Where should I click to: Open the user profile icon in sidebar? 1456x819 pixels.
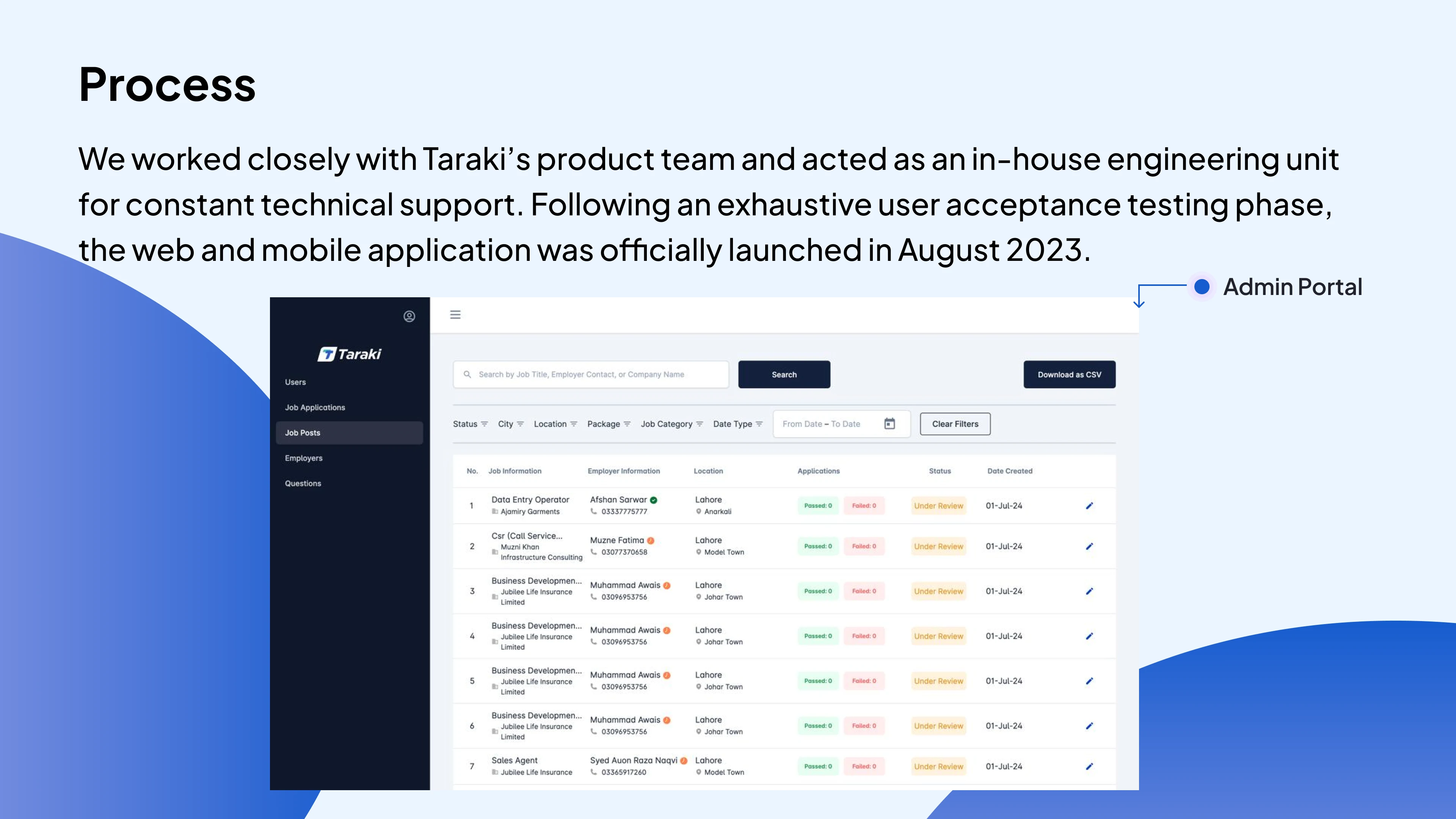(409, 316)
